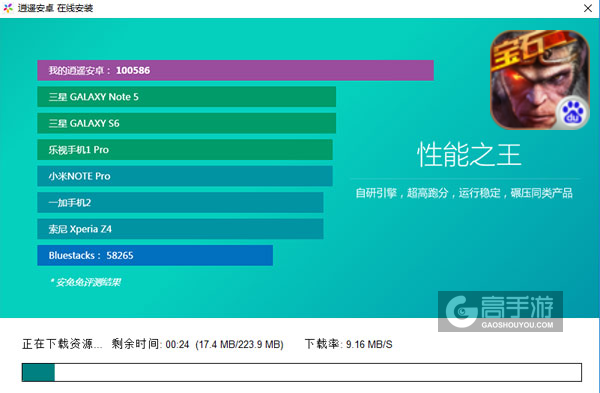Close the 逍遥安卓 installer window
Screen dimensions: 600x393
(588, 8)
